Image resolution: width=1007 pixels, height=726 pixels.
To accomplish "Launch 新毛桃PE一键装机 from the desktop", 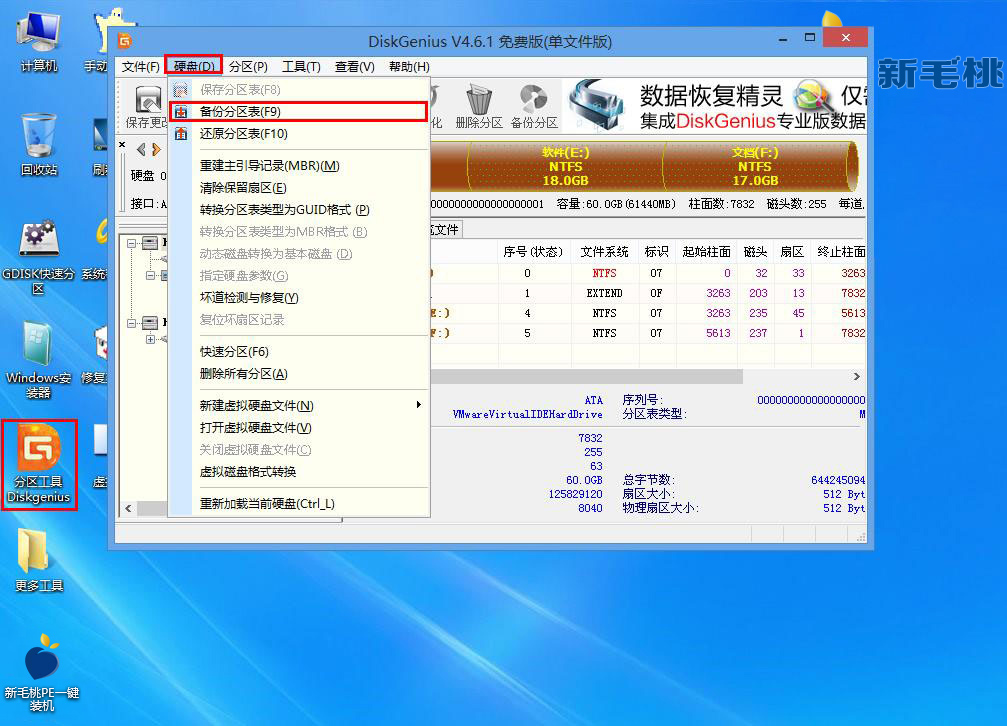I will [42, 673].
